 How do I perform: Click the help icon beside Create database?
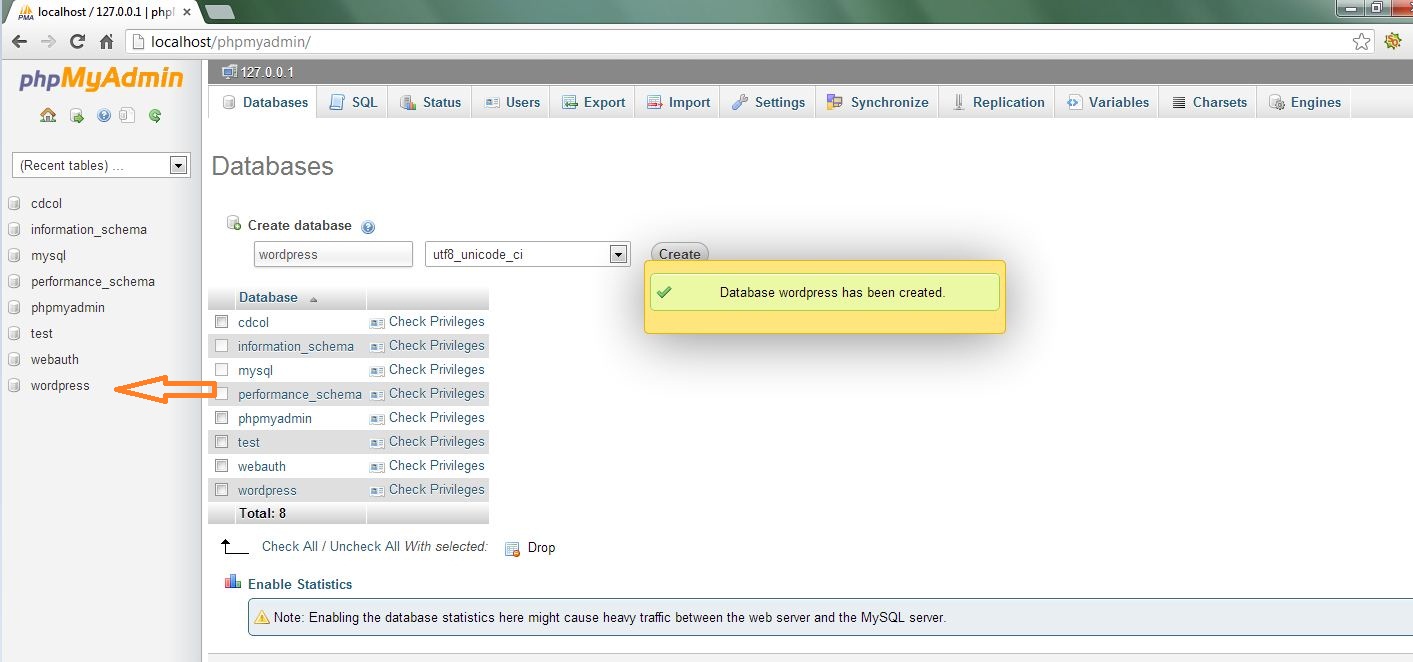pyautogui.click(x=368, y=227)
